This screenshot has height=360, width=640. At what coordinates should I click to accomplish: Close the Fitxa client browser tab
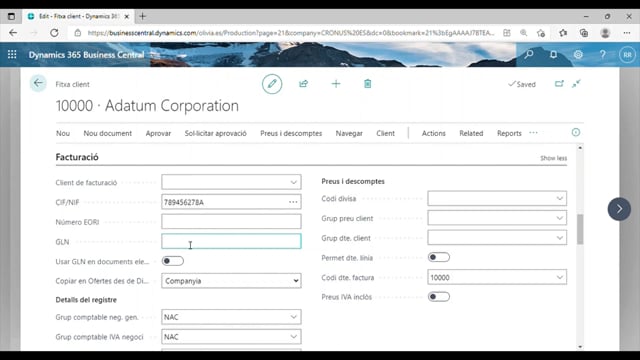tap(127, 17)
